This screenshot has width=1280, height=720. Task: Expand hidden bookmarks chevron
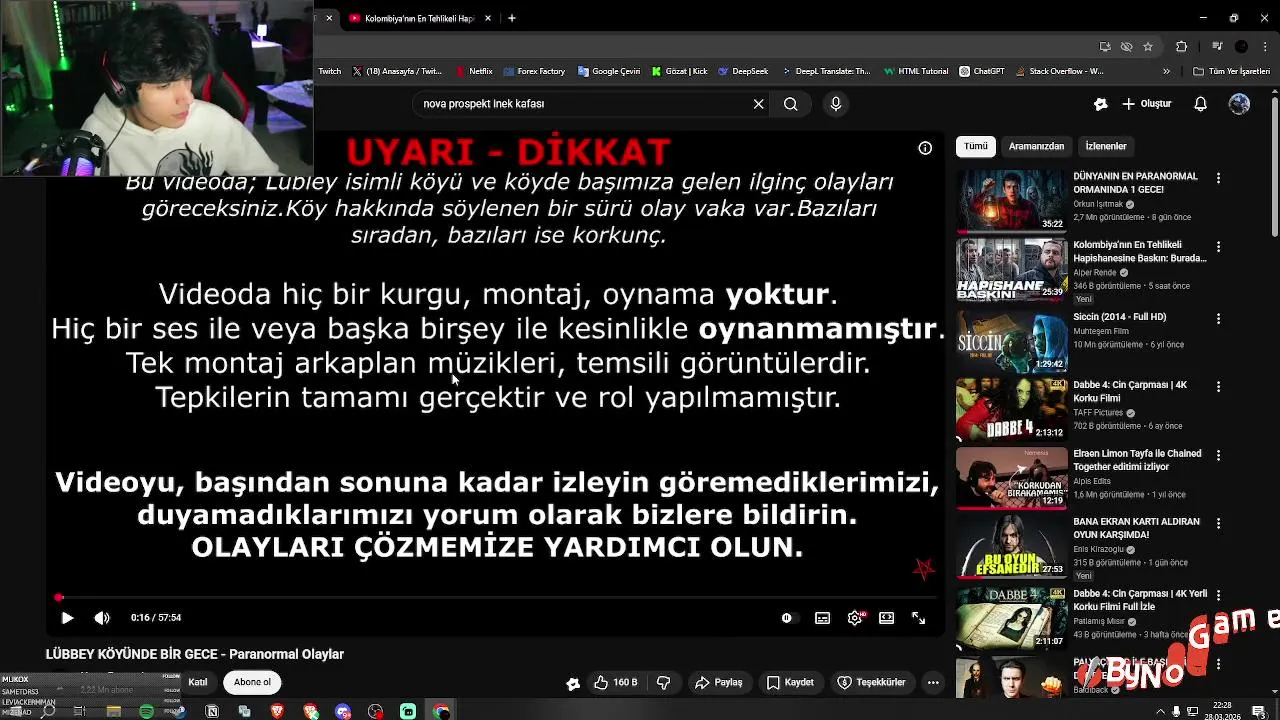coord(1166,72)
